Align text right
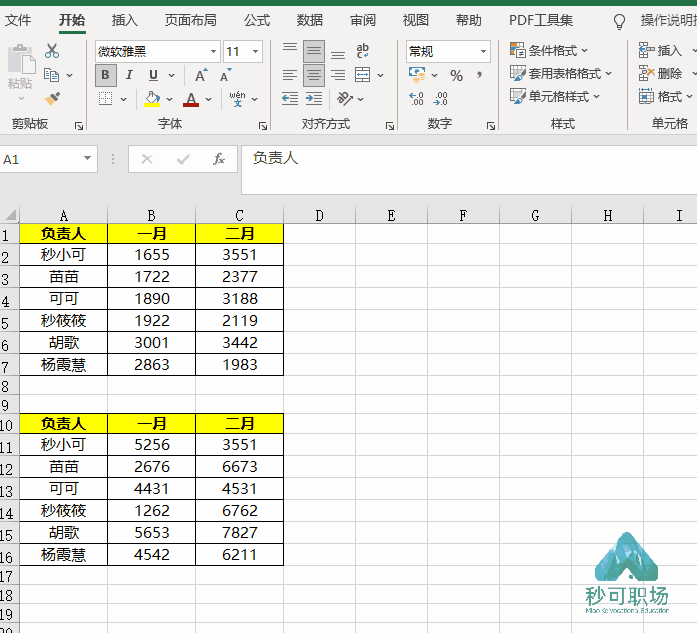Screen dimensions: 697x633 338,75
